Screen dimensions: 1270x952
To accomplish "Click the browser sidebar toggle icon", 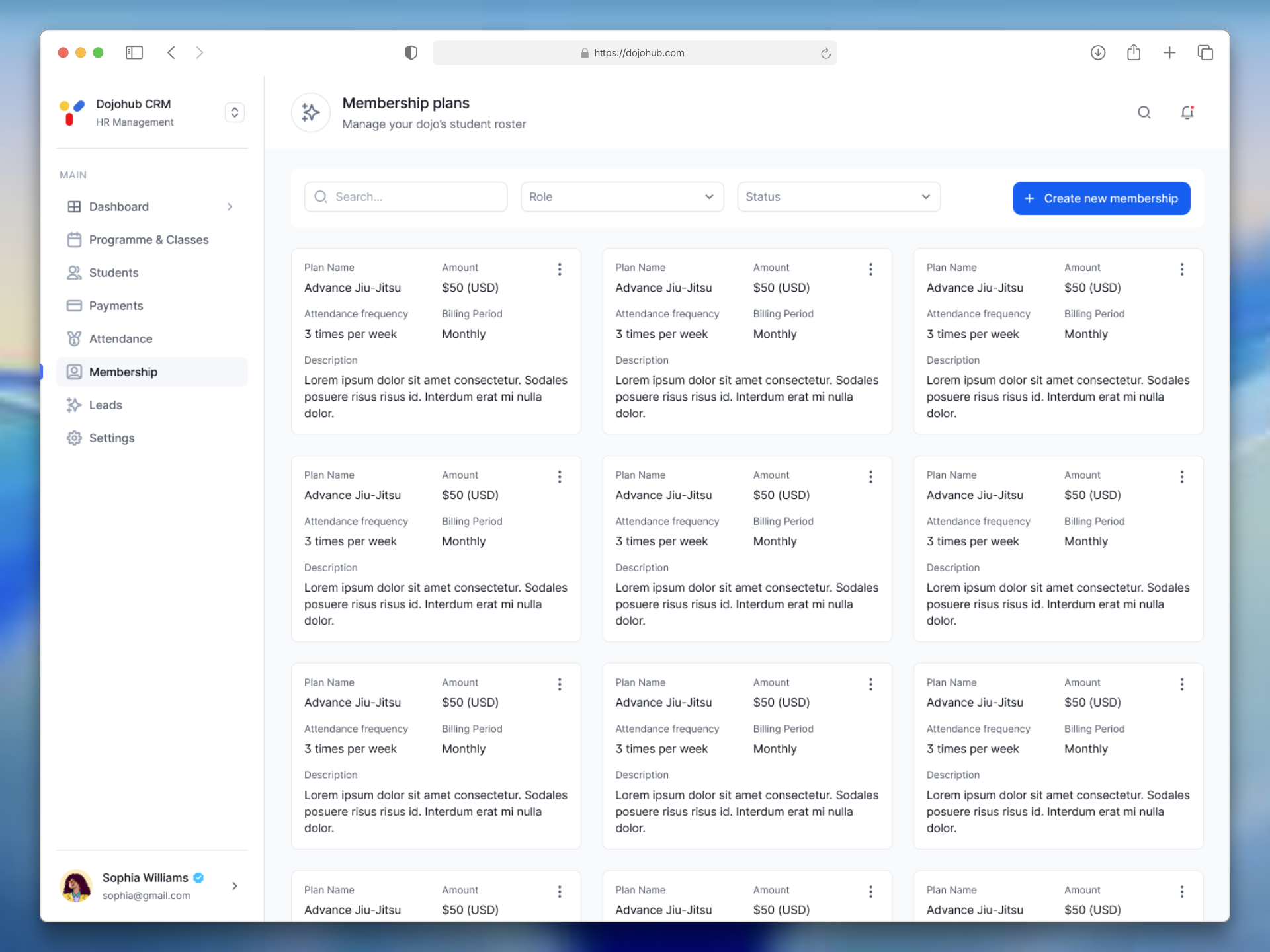I will click(134, 52).
